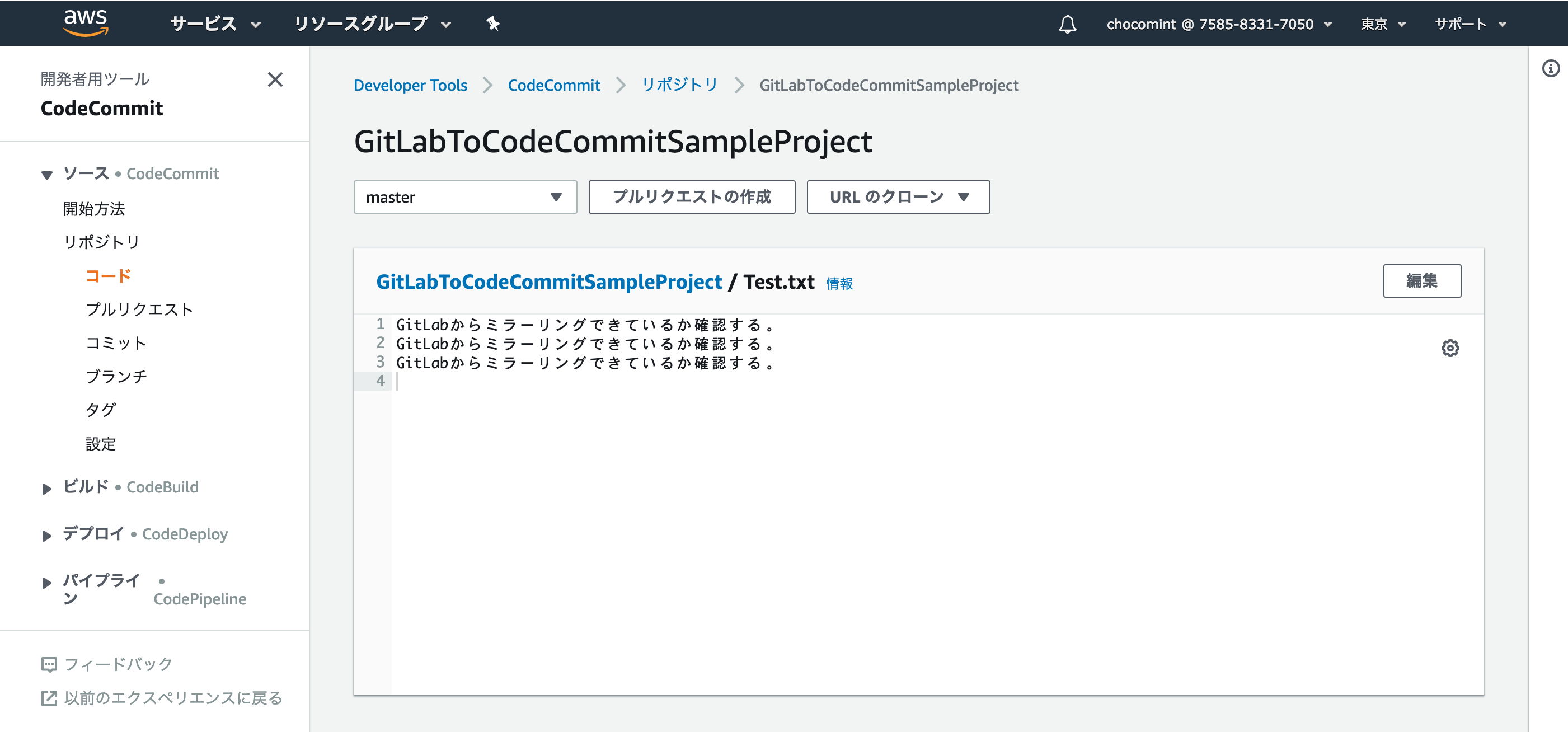Open the code editor settings gear
This screenshot has width=1568, height=732.
(x=1450, y=348)
